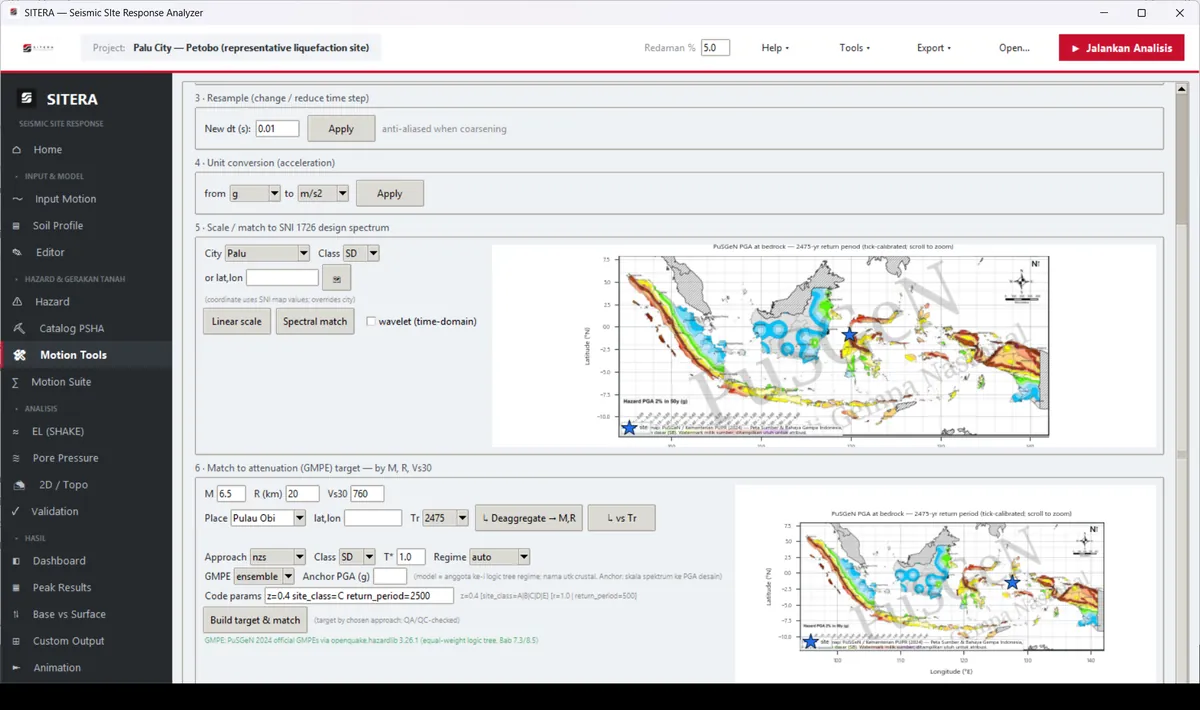Click the Dashboard panel icon
The image size is (1200, 710).
[15, 561]
